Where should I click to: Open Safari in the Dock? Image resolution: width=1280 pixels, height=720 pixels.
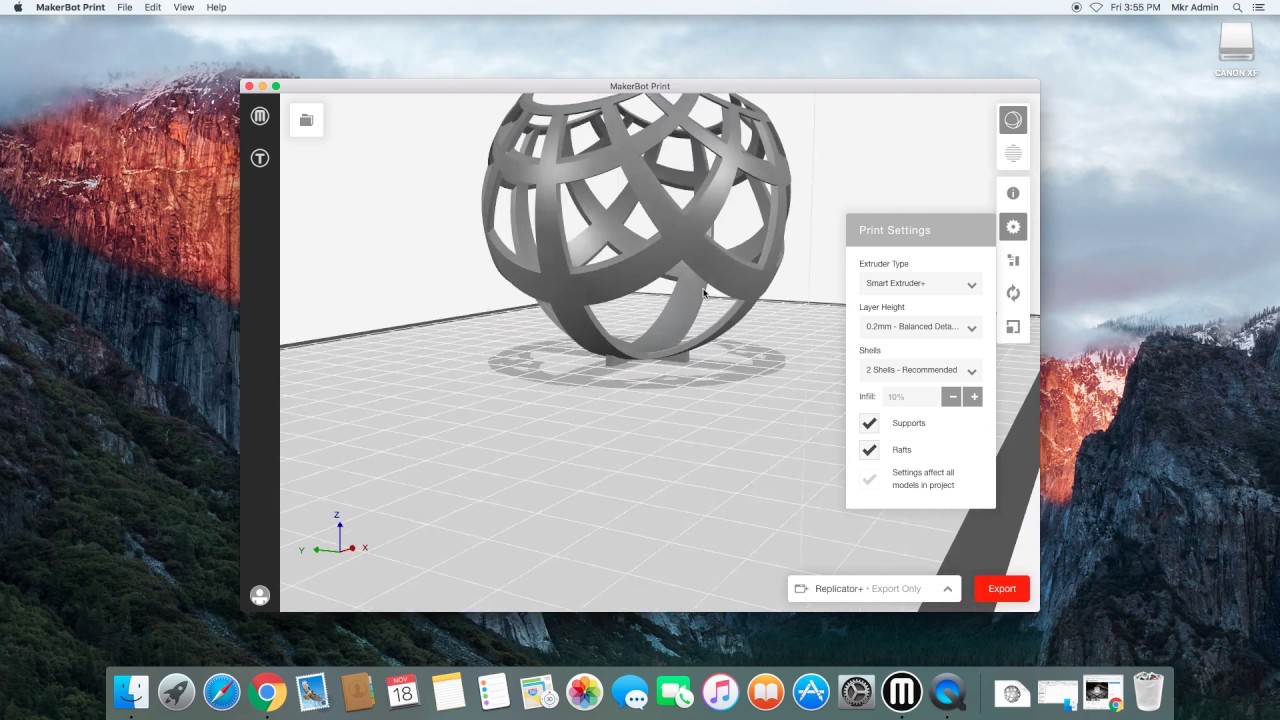point(221,692)
